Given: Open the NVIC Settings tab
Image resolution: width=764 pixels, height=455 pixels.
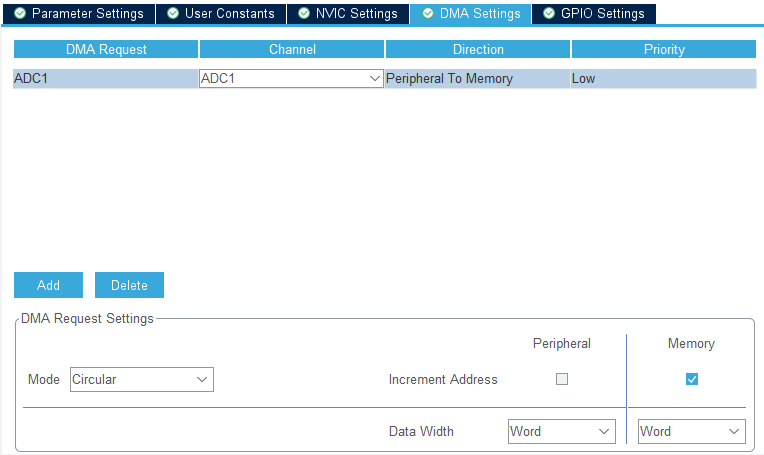Looking at the screenshot, I should pyautogui.click(x=348, y=14).
